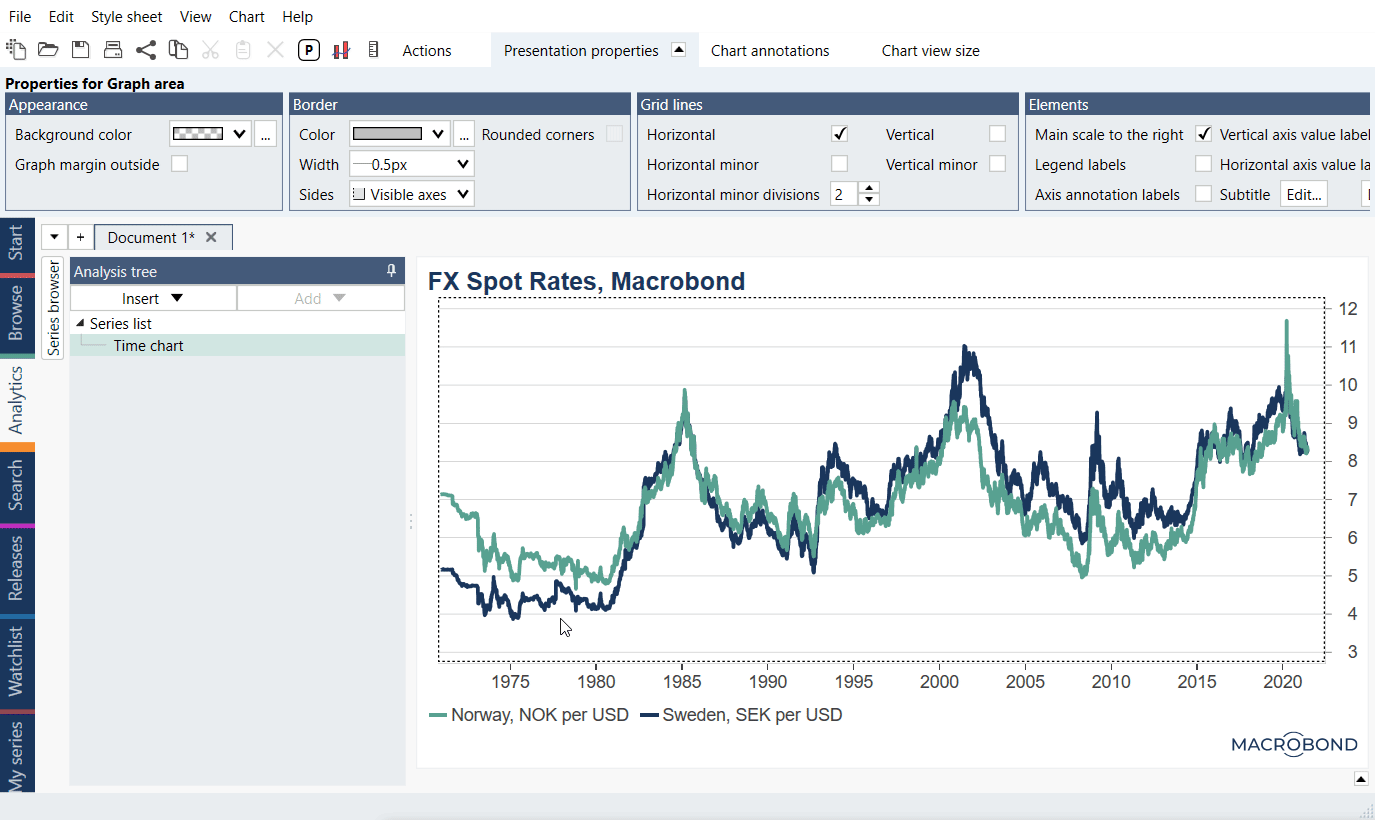Disable Horizontal grid lines checkbox
The image size is (1375, 820).
[x=840, y=134]
